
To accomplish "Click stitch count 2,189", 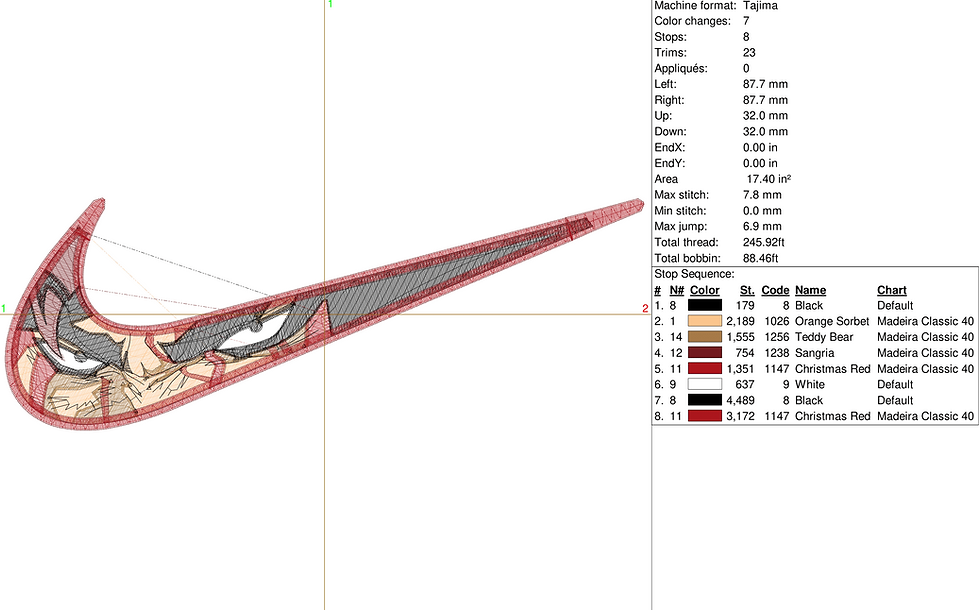I will tap(740, 321).
